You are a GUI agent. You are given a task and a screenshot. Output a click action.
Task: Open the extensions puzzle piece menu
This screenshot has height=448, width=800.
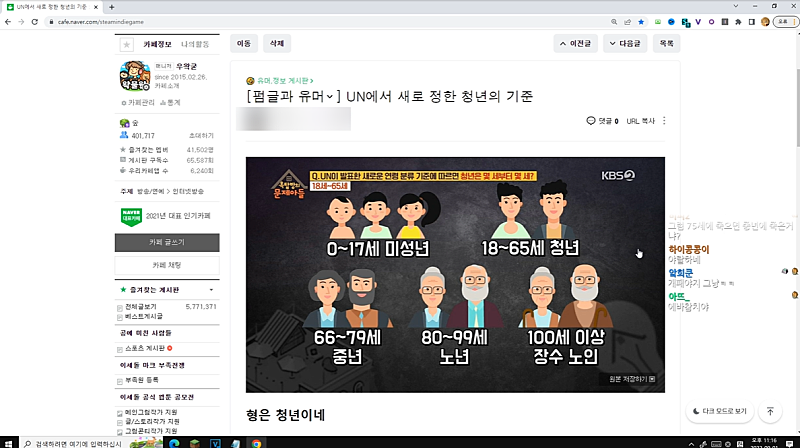[738, 22]
